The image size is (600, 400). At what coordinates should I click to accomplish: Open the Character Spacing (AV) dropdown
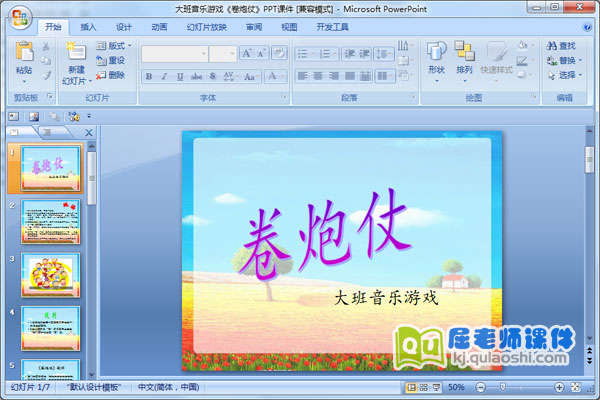230,77
